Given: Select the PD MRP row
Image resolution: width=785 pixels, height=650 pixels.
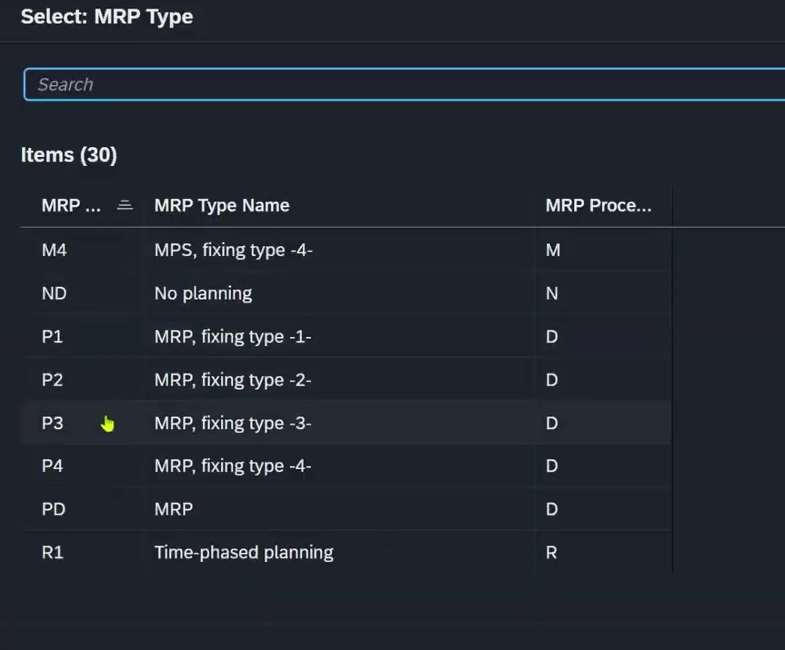Looking at the screenshot, I should point(346,509).
